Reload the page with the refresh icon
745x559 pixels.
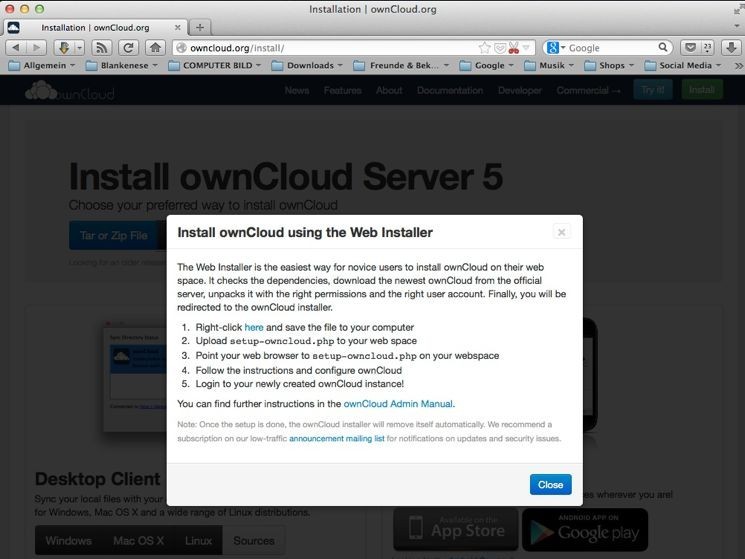[128, 47]
